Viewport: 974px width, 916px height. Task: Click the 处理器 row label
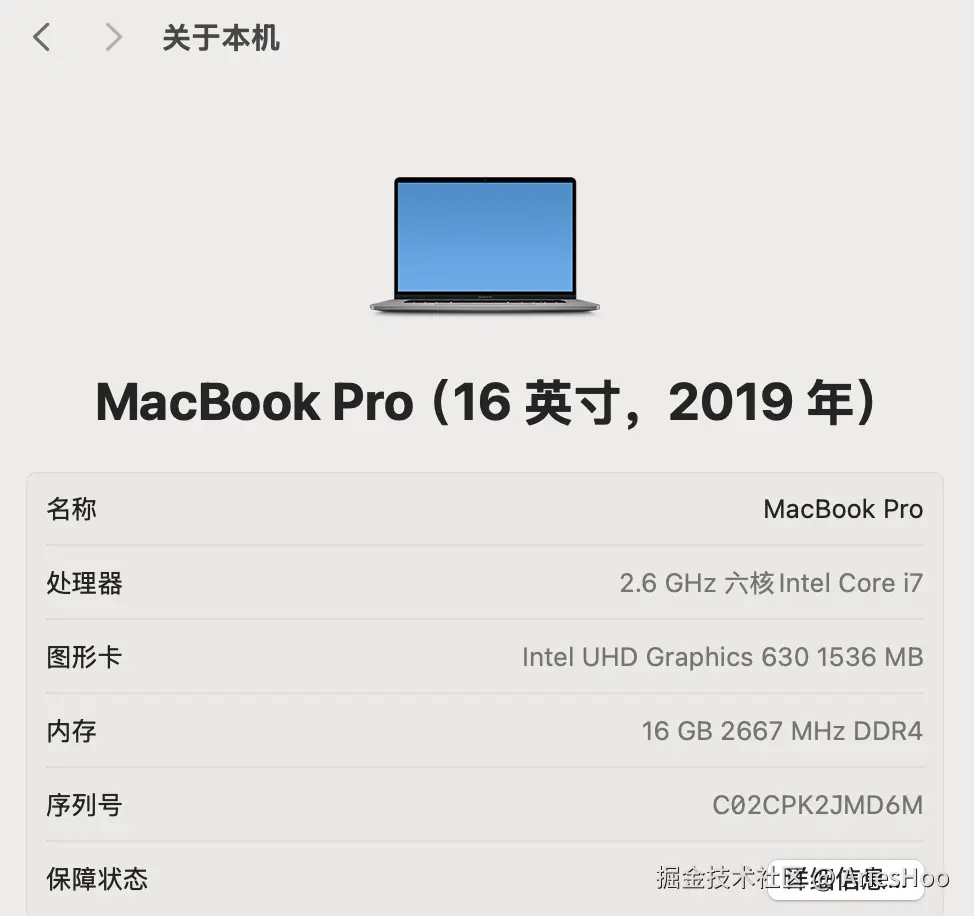pos(84,583)
